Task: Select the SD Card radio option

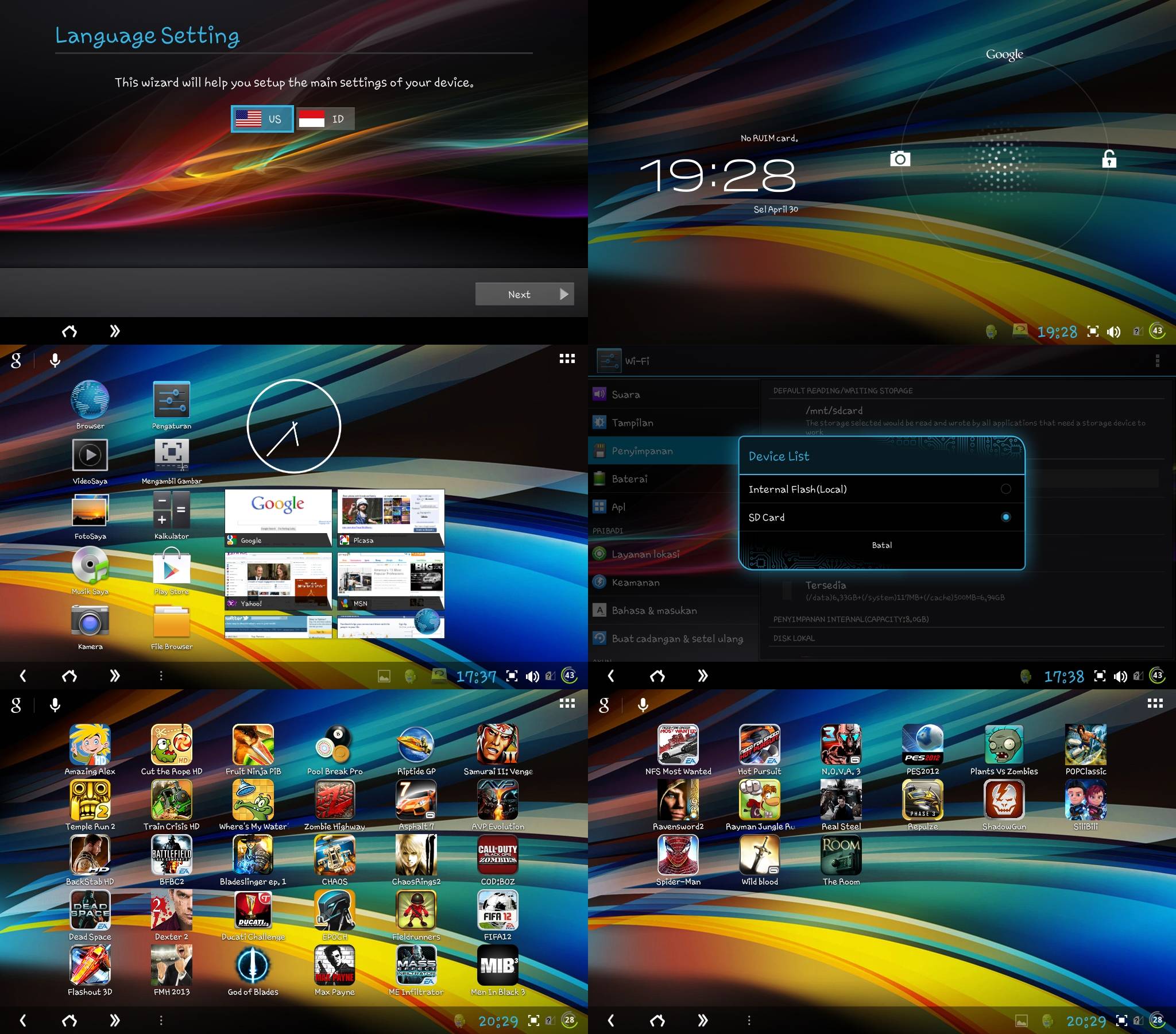Action: tap(881, 518)
